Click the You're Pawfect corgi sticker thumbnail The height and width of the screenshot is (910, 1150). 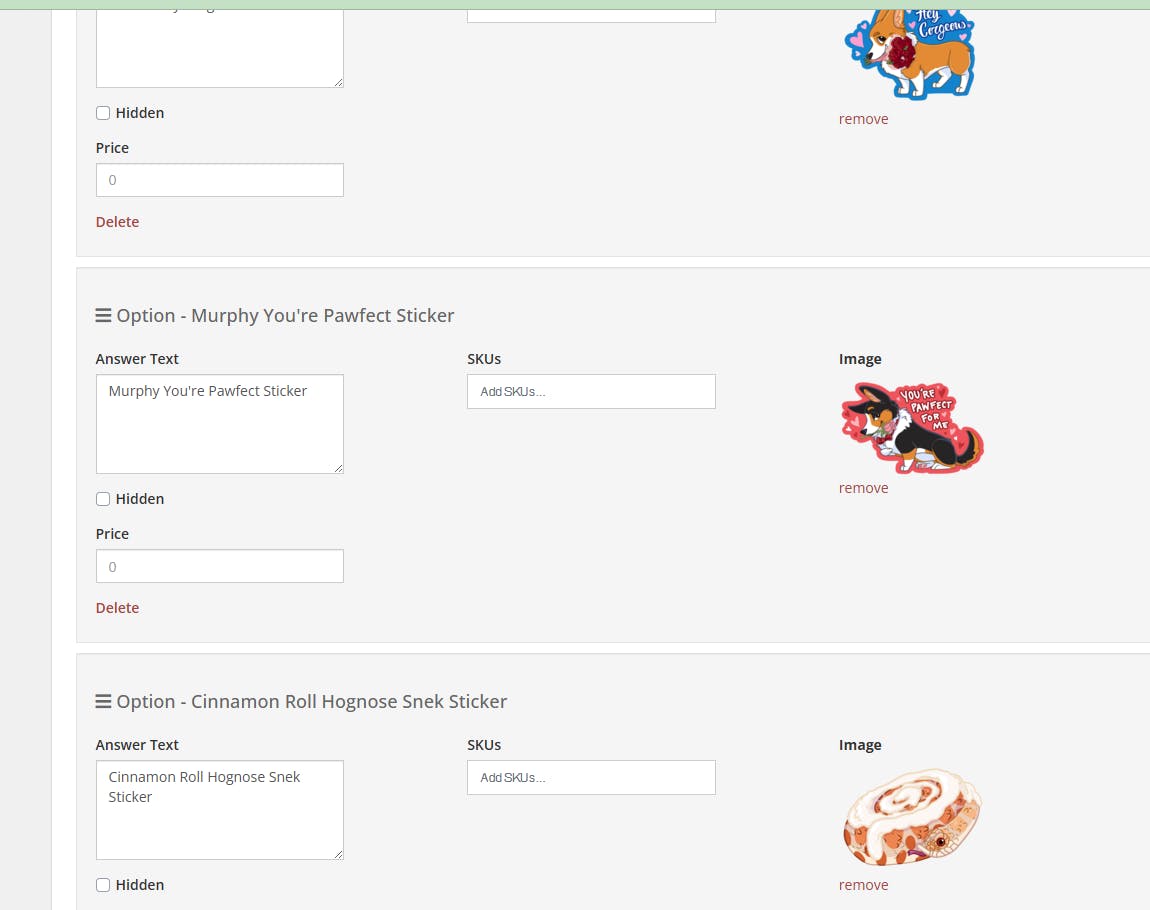pos(912,428)
